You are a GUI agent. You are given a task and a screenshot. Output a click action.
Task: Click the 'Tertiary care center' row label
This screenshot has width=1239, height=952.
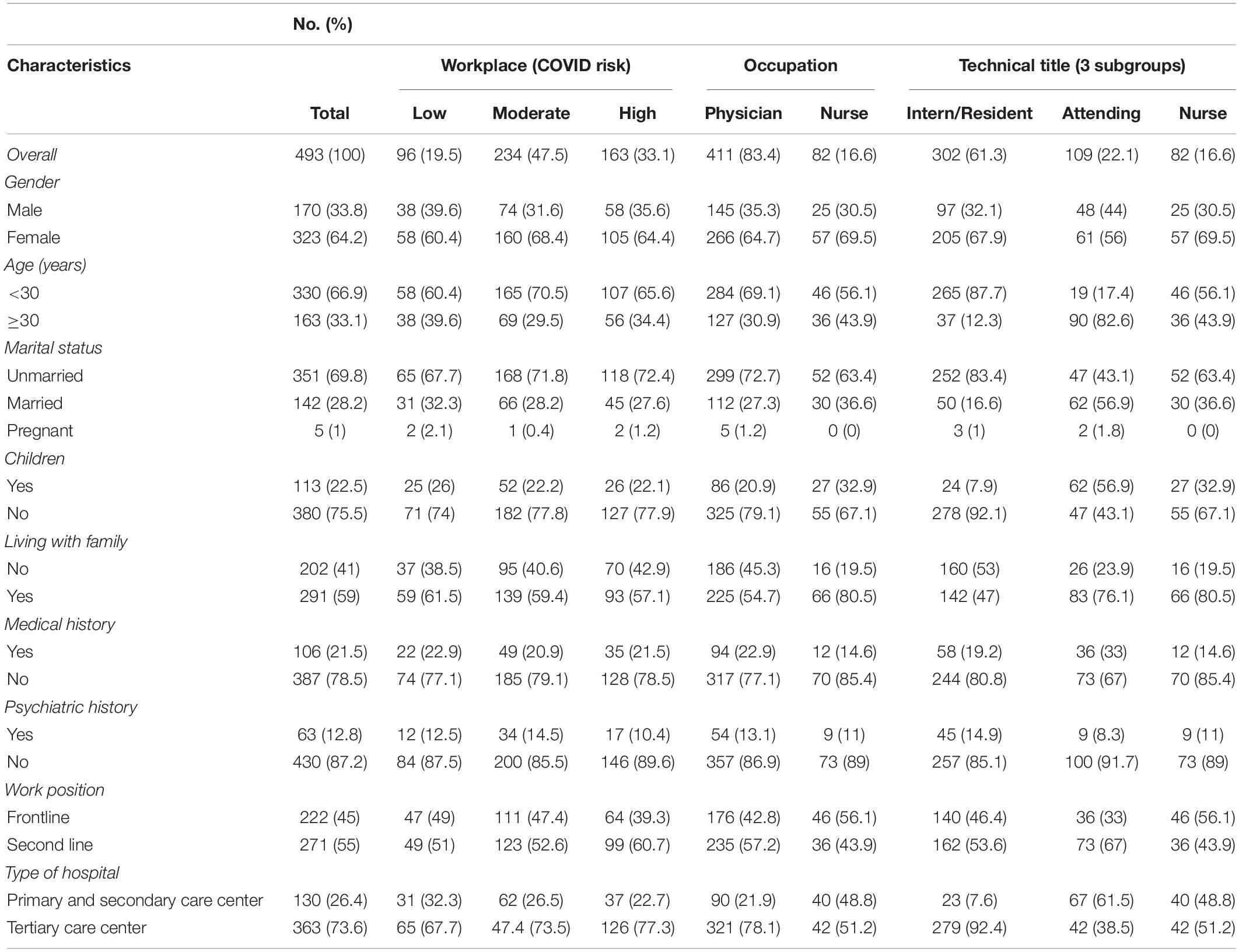pos(76,928)
